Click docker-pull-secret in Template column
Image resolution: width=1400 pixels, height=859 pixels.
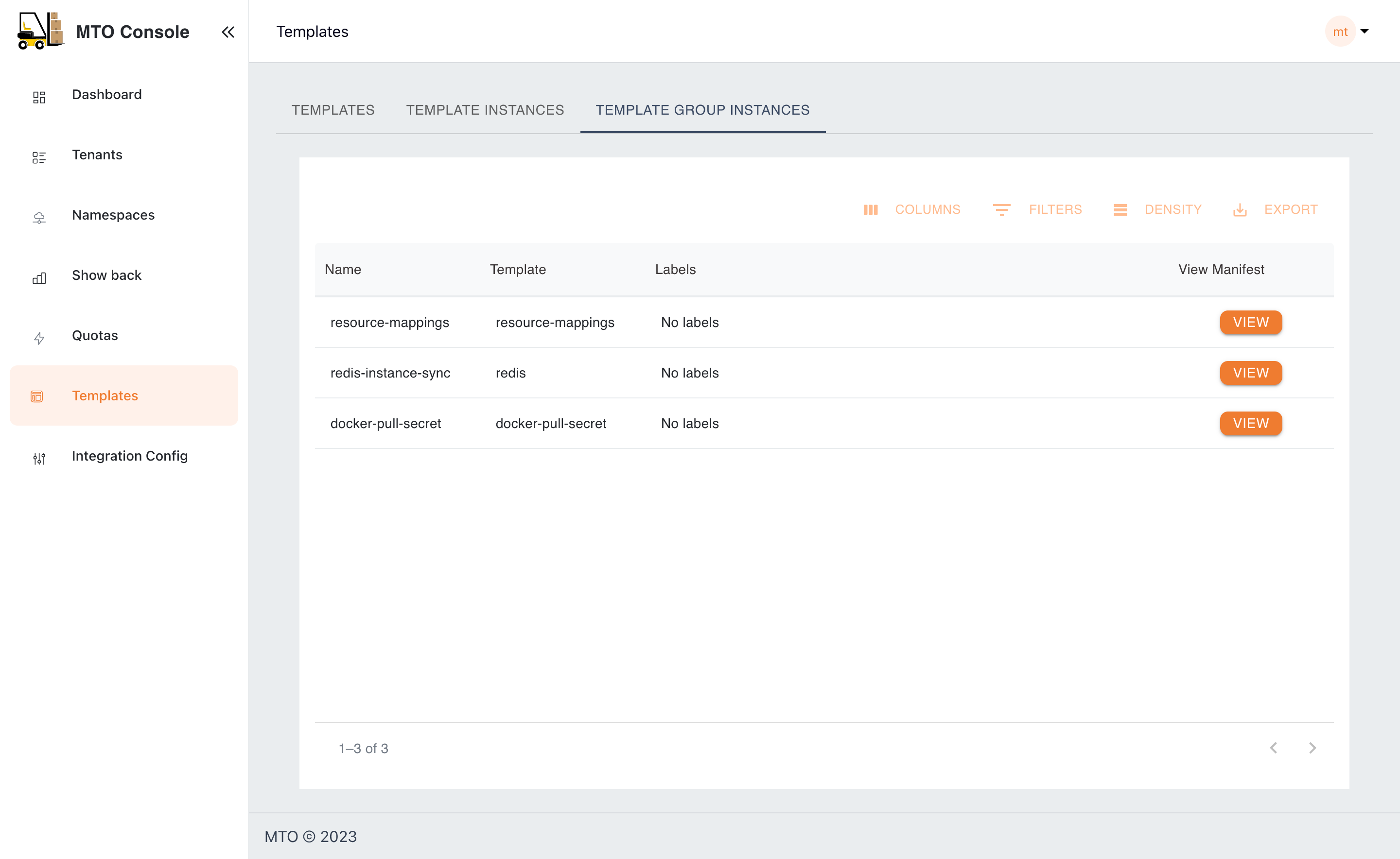551,423
